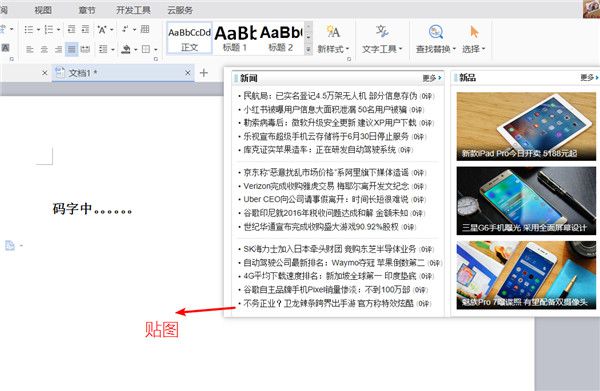Align text to the right

coord(58,49)
